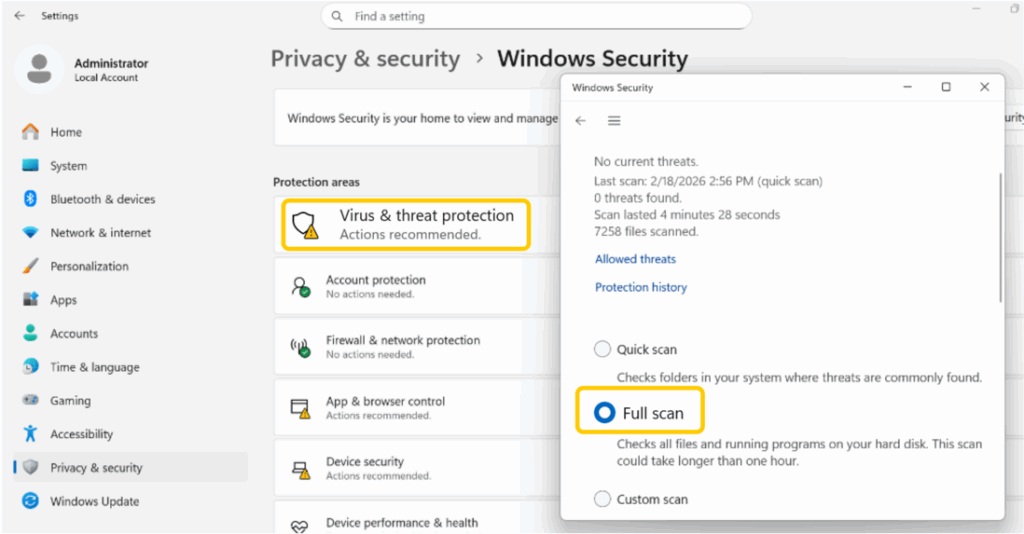
Task: Open the Accounts settings page
Action: click(131, 333)
